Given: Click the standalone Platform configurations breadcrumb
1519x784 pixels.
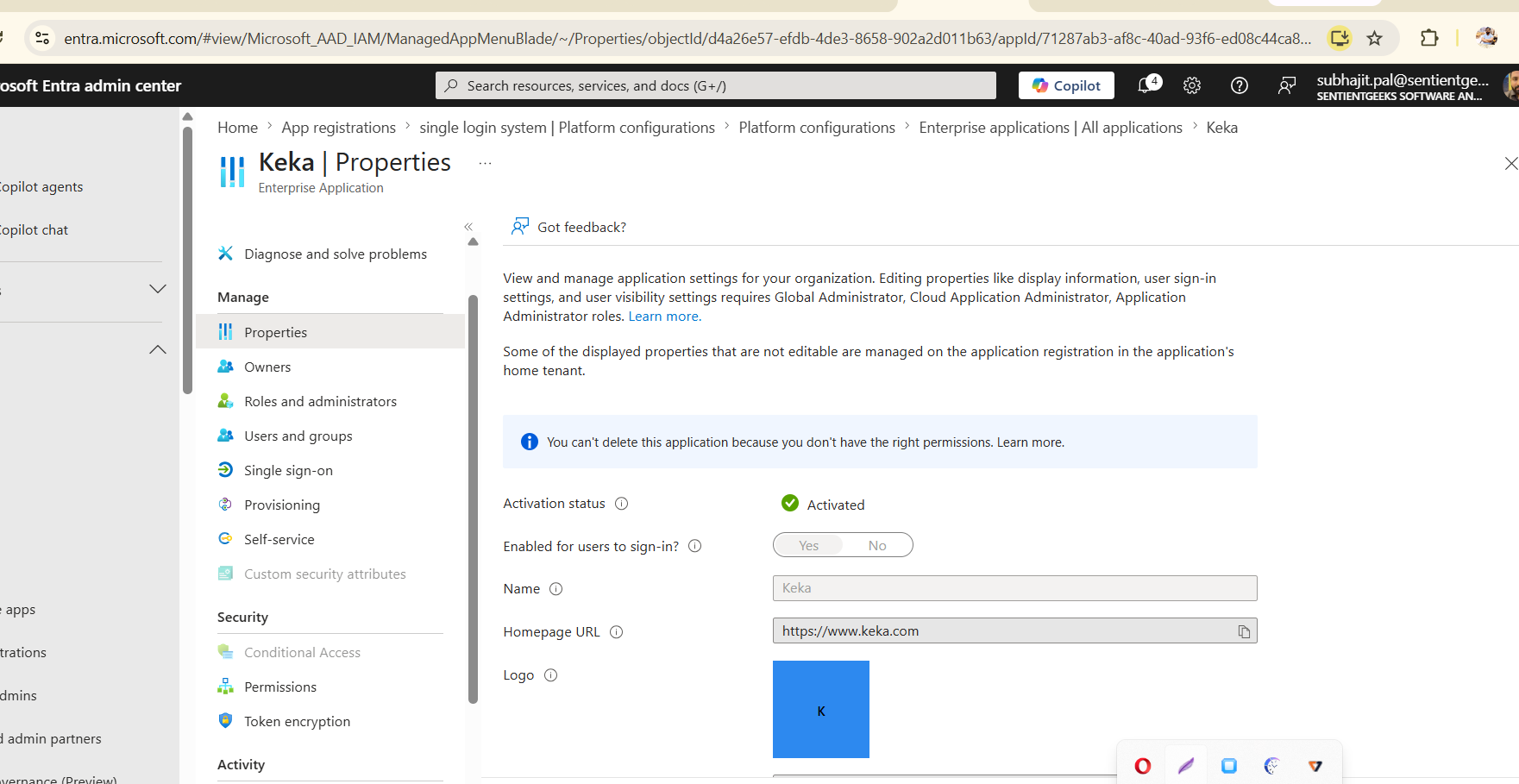Looking at the screenshot, I should pos(817,128).
